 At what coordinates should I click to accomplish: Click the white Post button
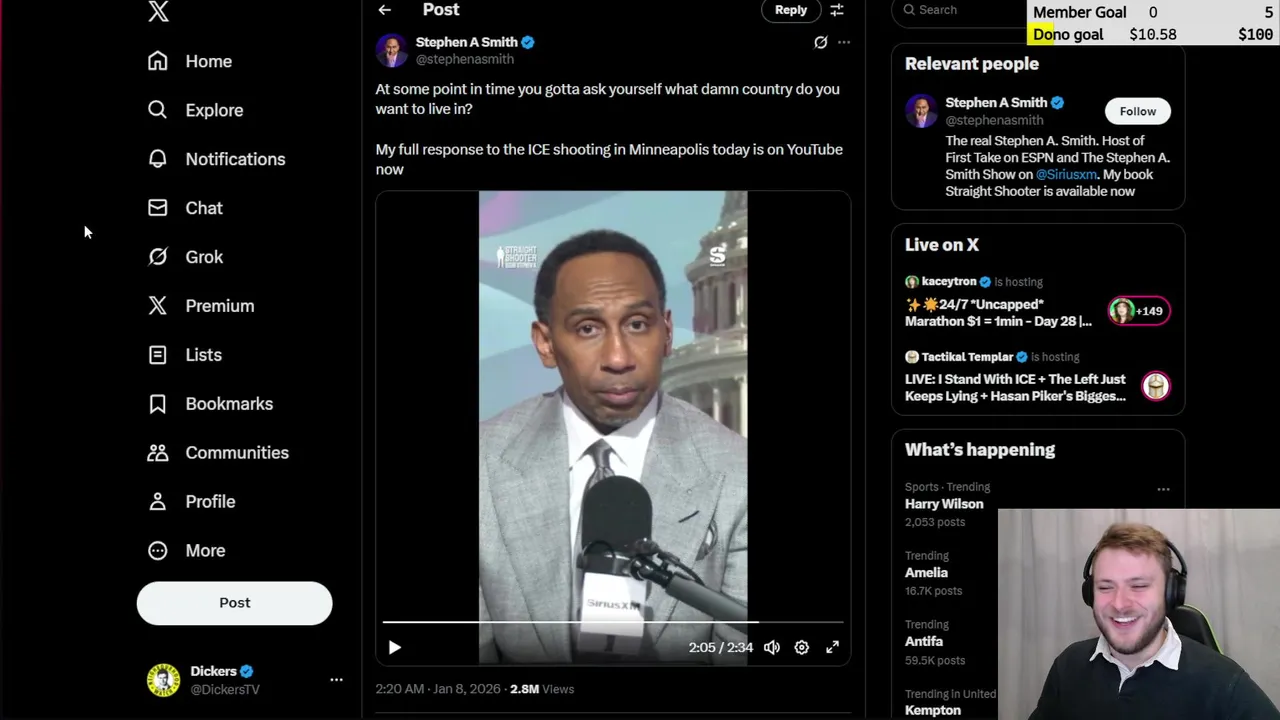coord(234,603)
